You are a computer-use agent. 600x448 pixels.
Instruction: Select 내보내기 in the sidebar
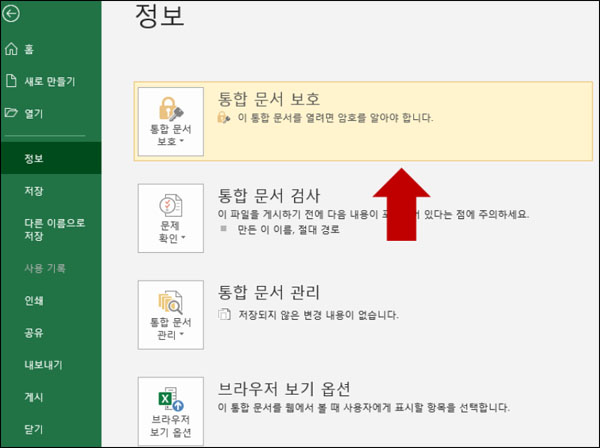[44, 365]
